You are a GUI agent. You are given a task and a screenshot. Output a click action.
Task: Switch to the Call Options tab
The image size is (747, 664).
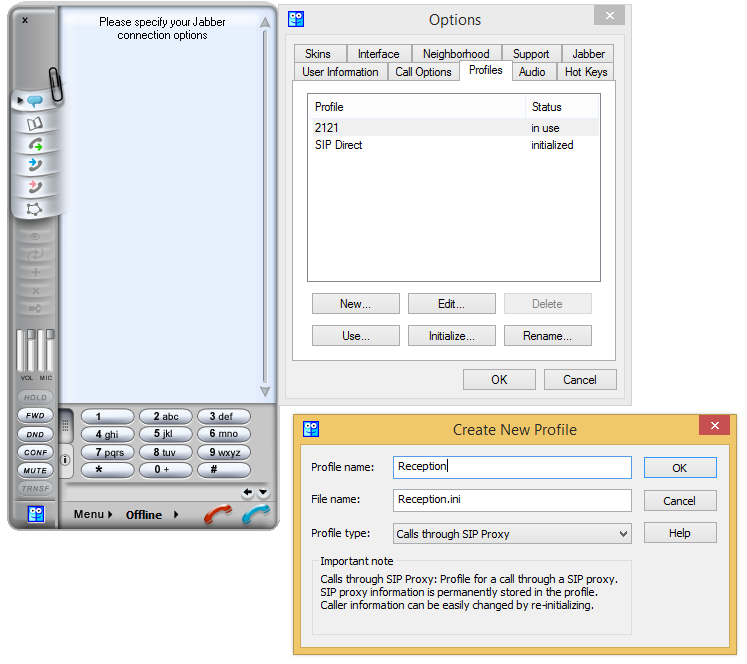[423, 72]
